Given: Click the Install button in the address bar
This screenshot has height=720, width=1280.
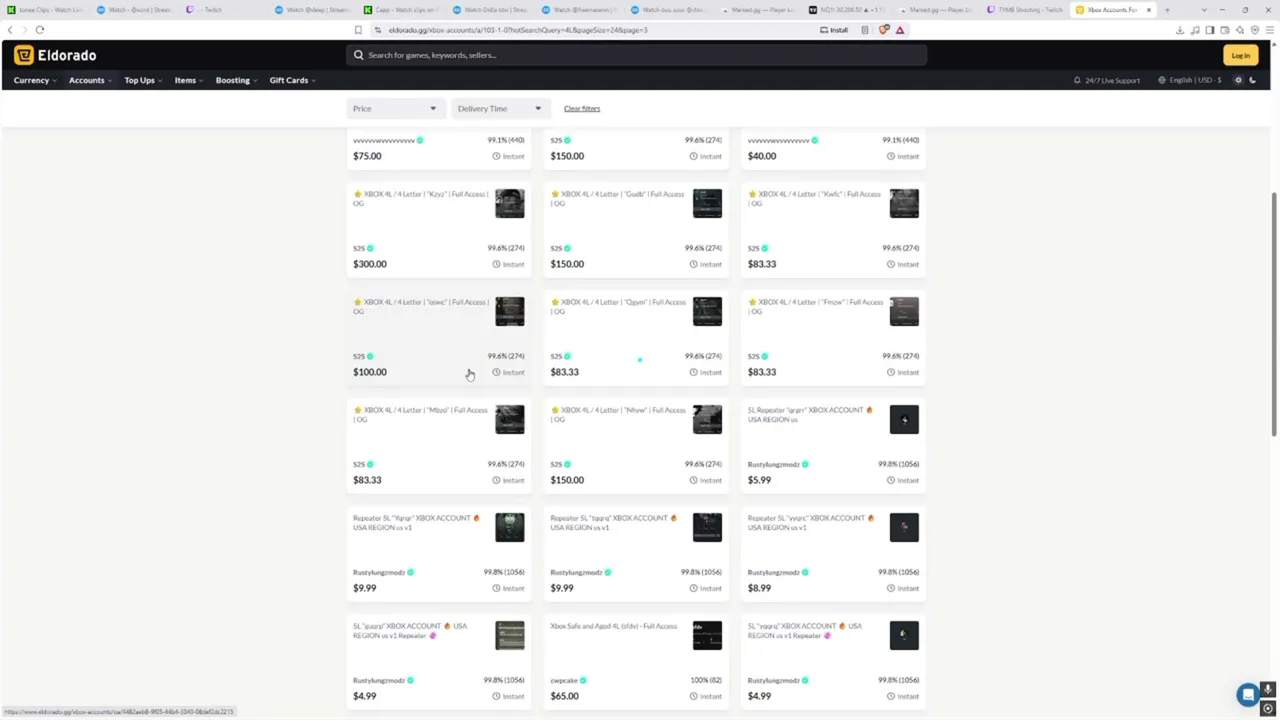Looking at the screenshot, I should pyautogui.click(x=834, y=30).
